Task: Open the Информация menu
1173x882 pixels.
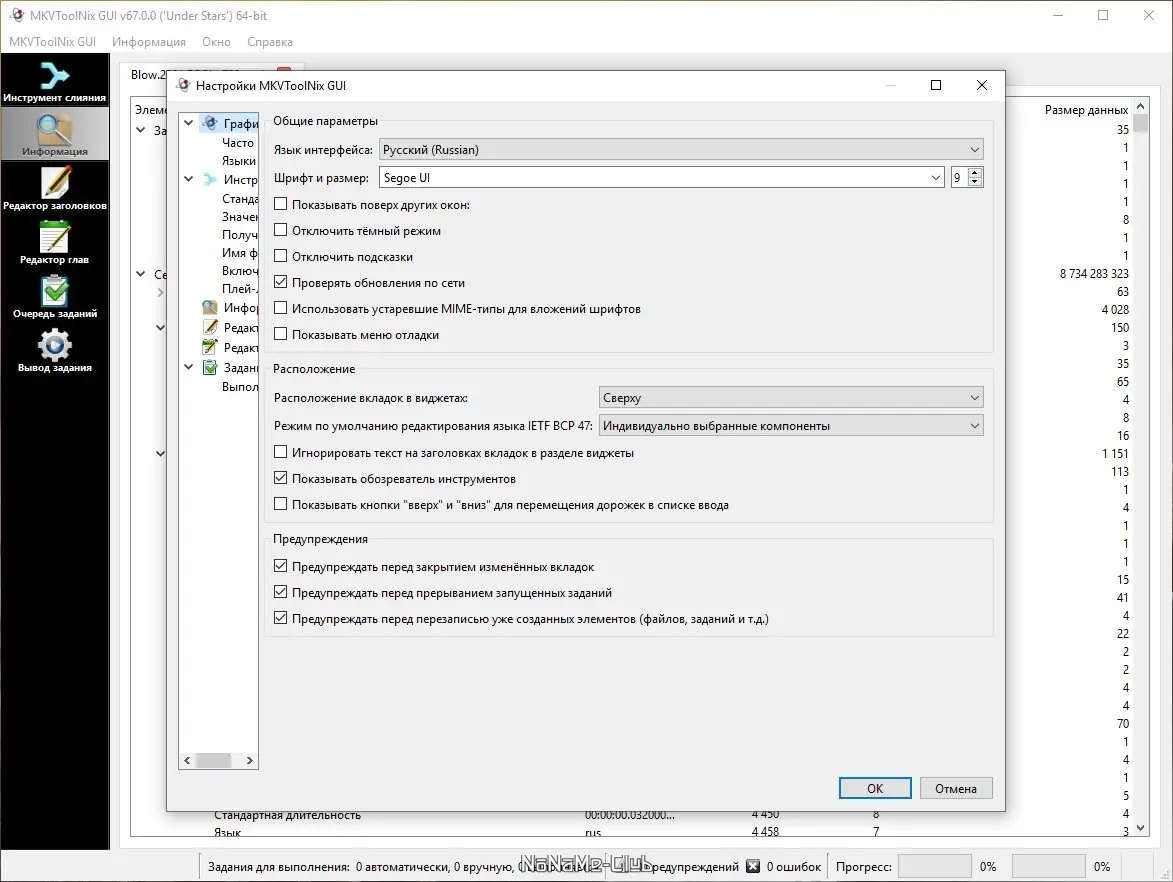Action: coord(149,42)
